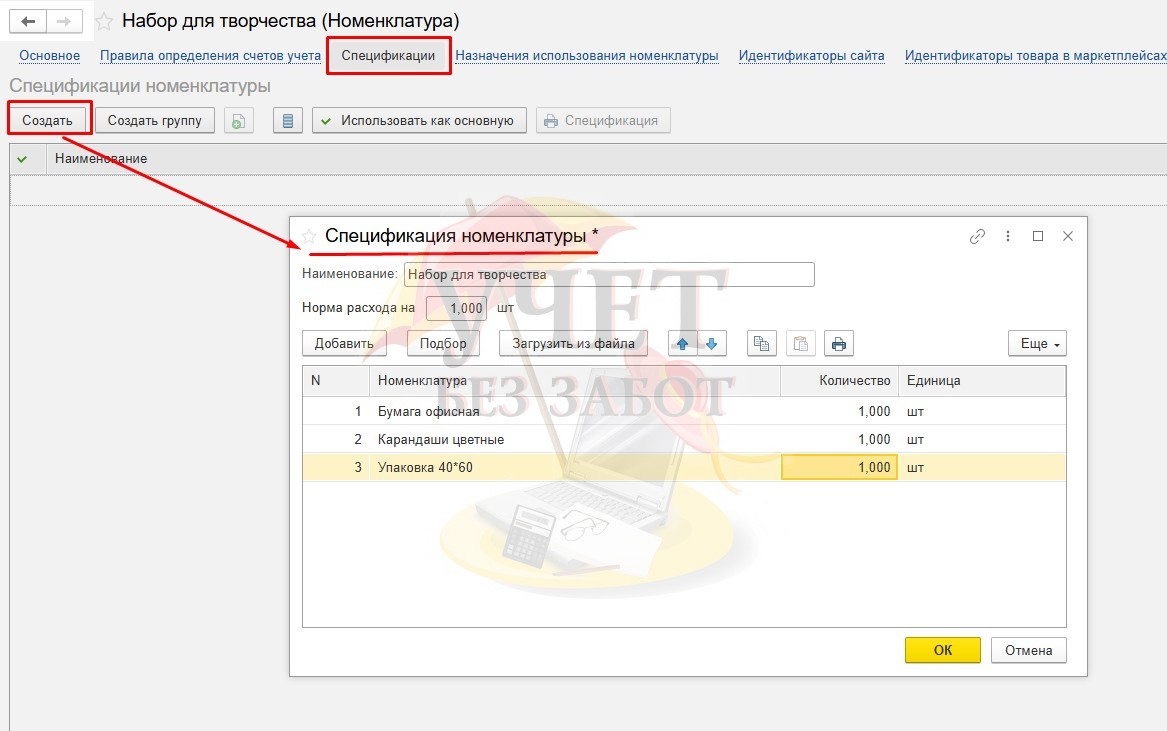The height and width of the screenshot is (731, 1167).
Task: Get link to the specification via the chain icon
Action: 977,236
